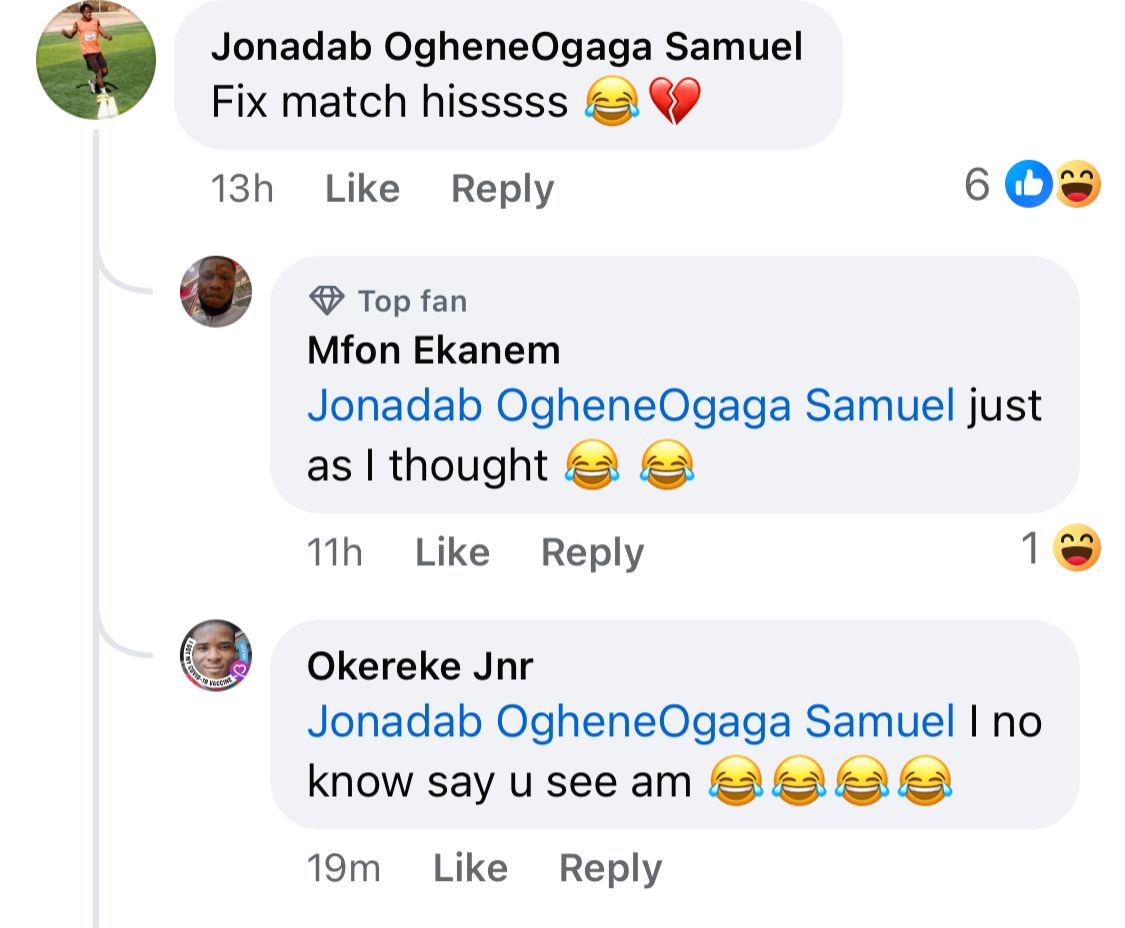
Task: Click the blue thumbs-up reaction icon
Action: pyautogui.click(x=1028, y=185)
